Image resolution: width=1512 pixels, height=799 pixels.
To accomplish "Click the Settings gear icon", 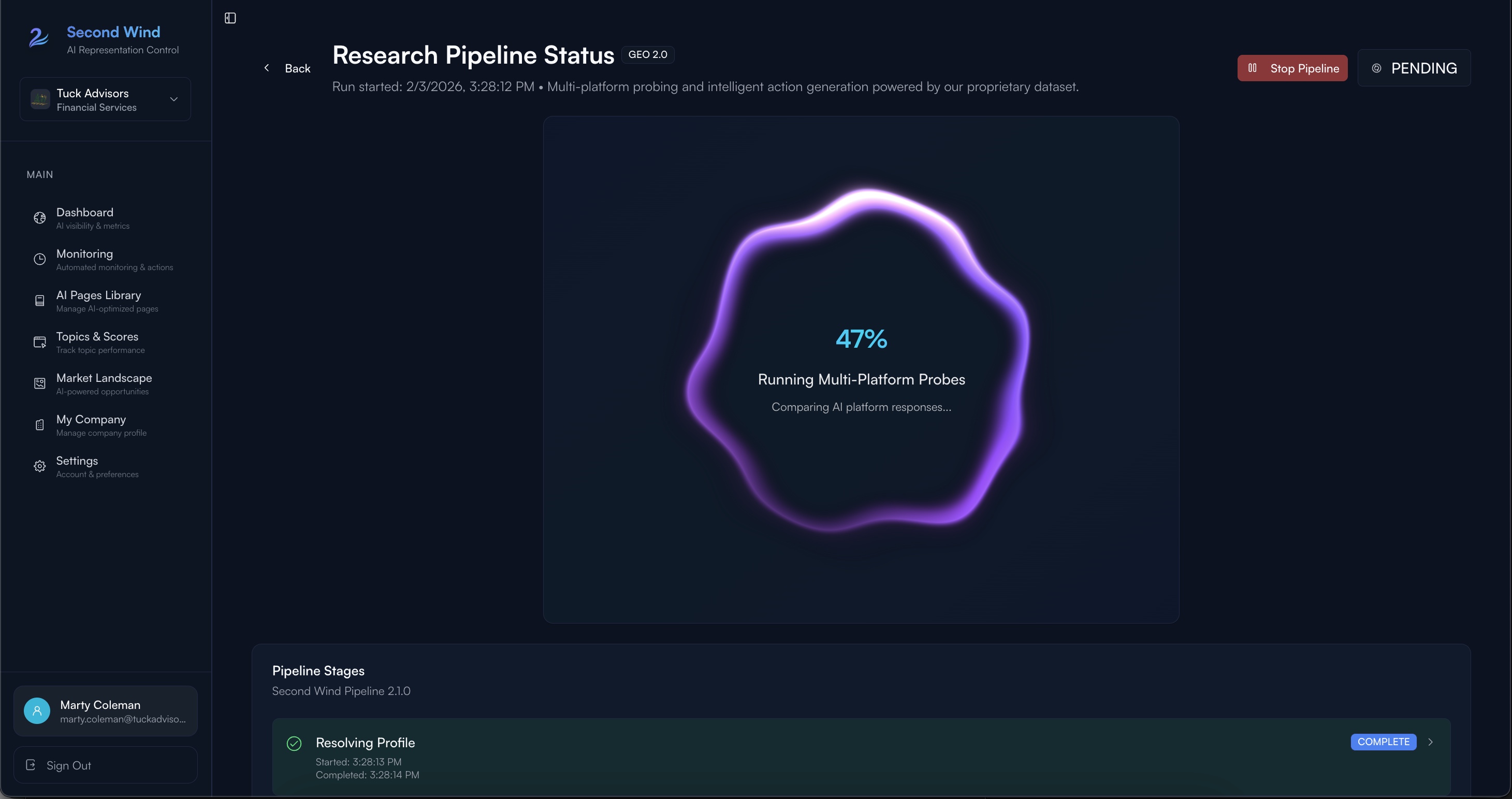I will [39, 466].
